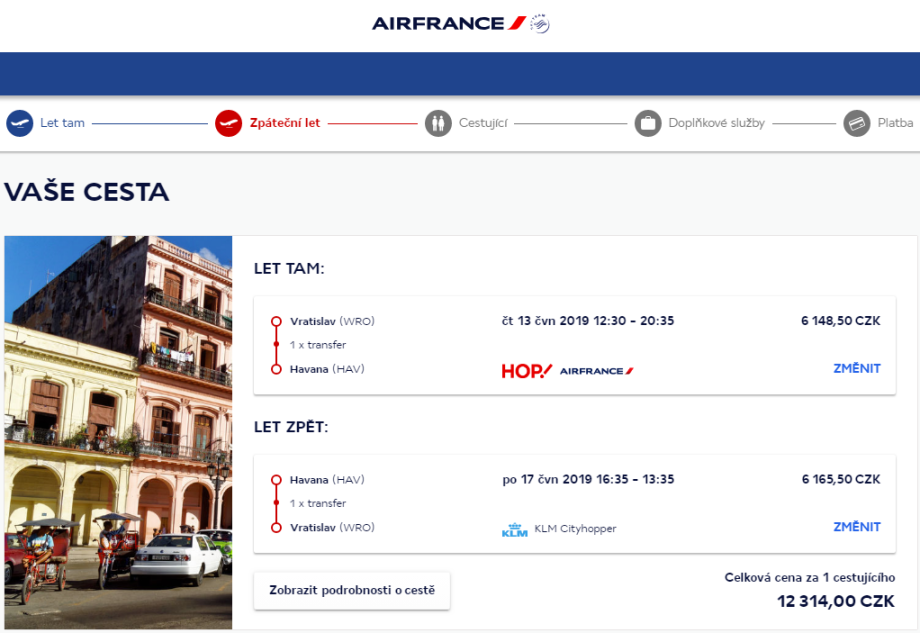
Task: Click ZMĚNIT for the outbound flight
Action: tap(856, 368)
